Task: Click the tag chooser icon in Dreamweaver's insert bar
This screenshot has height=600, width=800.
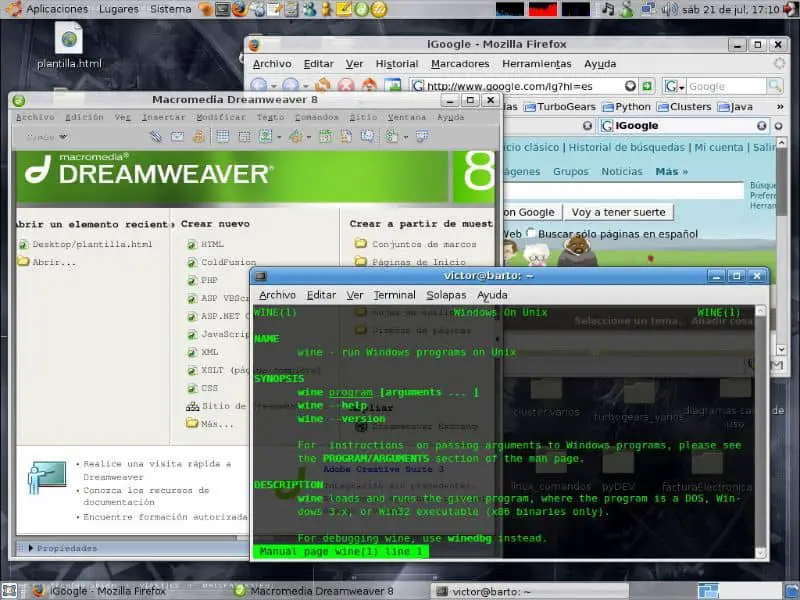Action: pos(422,136)
